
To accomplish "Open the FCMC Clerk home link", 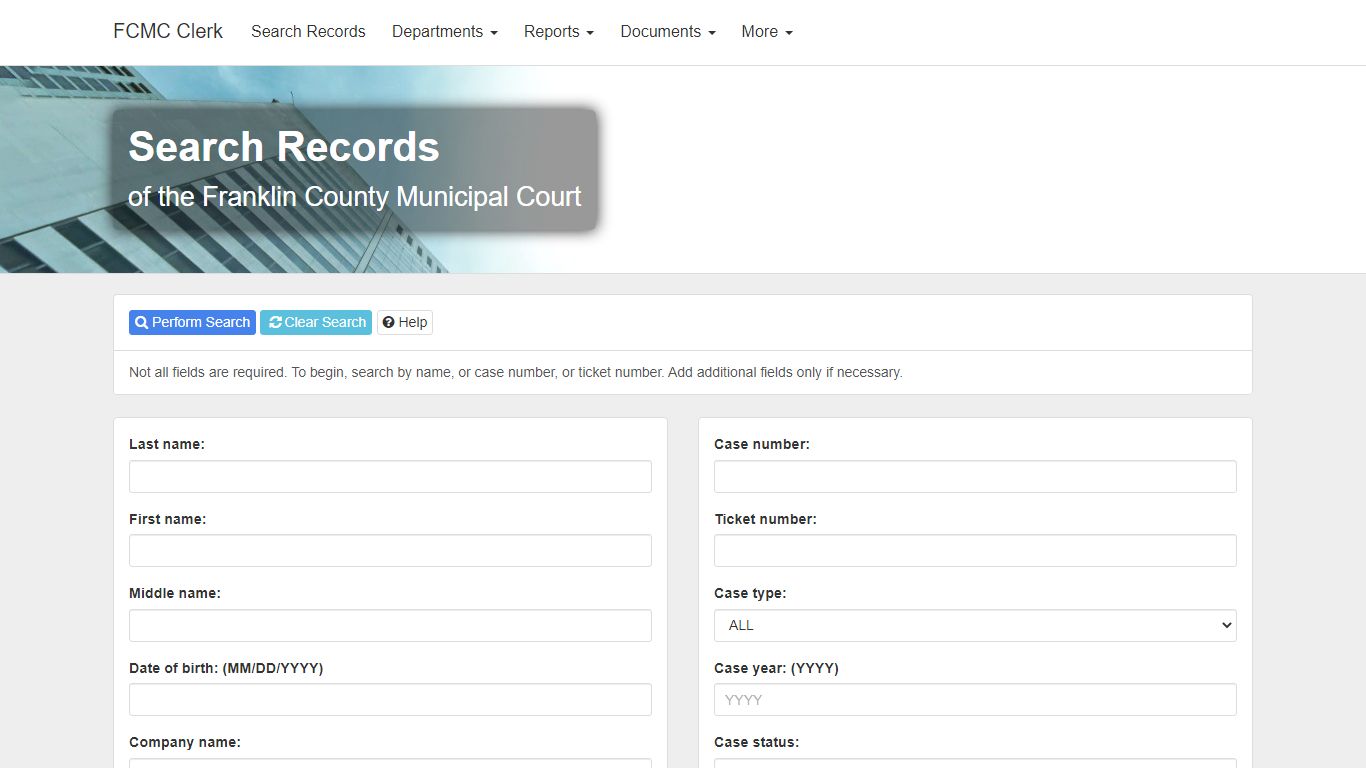I will tap(168, 32).
